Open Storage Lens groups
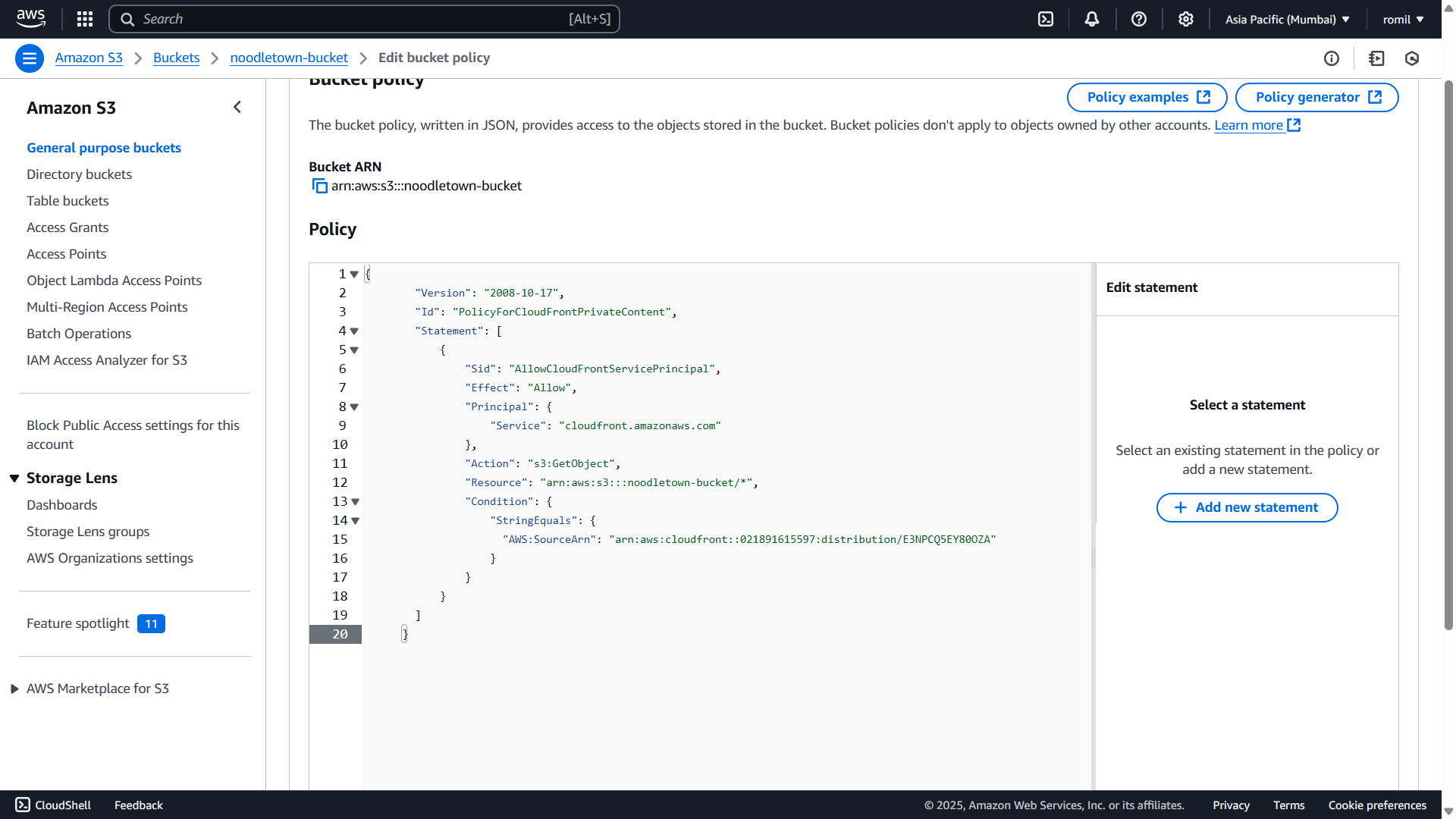Screen dimensions: 1456x819 pos(88,532)
